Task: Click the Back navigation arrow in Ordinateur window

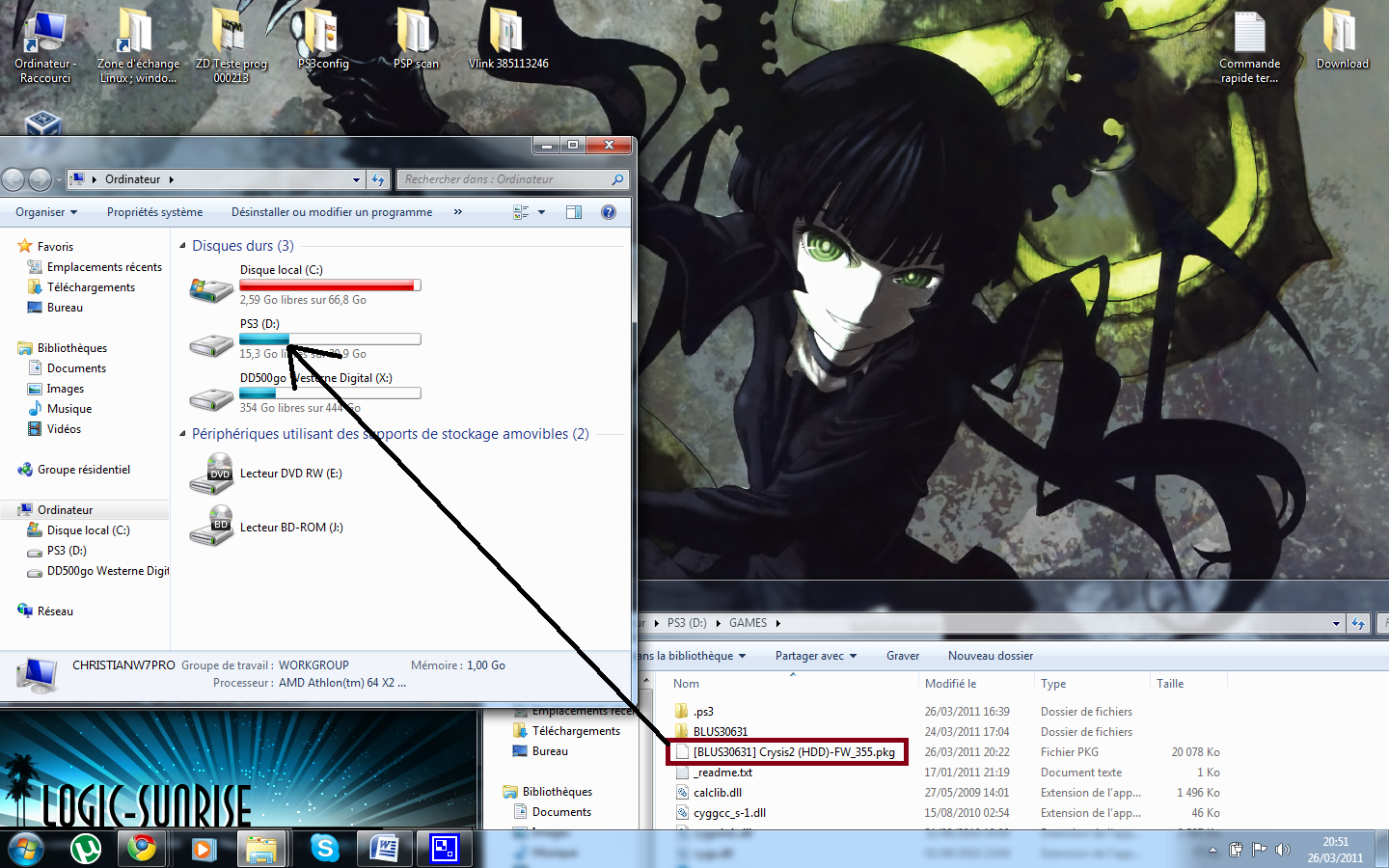Action: 14,179
